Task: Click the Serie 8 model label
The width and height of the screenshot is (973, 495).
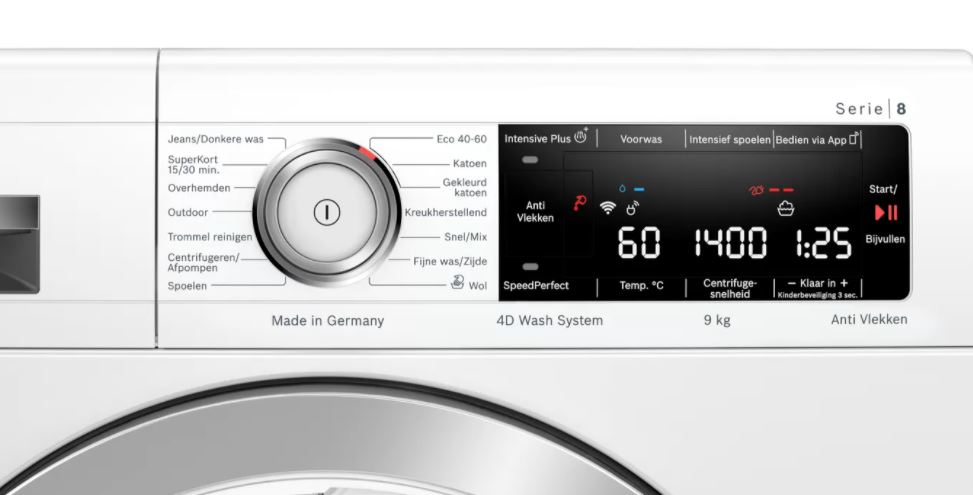Action: click(871, 109)
